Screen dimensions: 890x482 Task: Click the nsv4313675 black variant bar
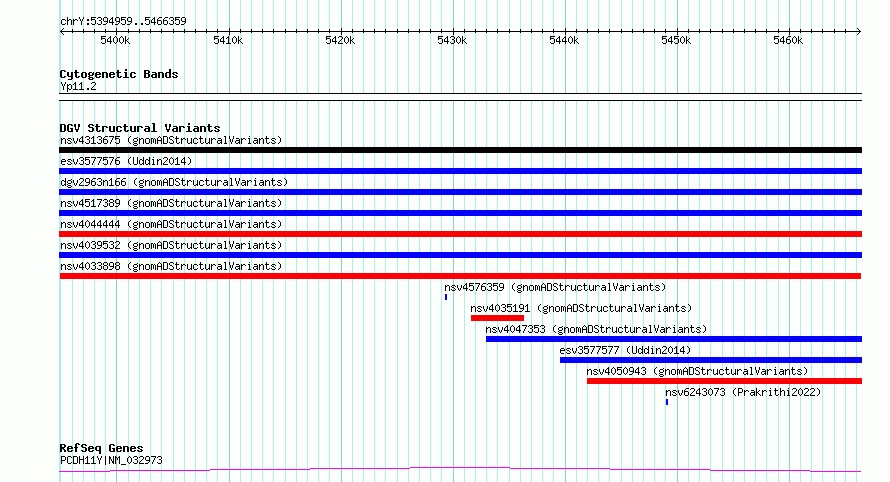click(x=460, y=150)
